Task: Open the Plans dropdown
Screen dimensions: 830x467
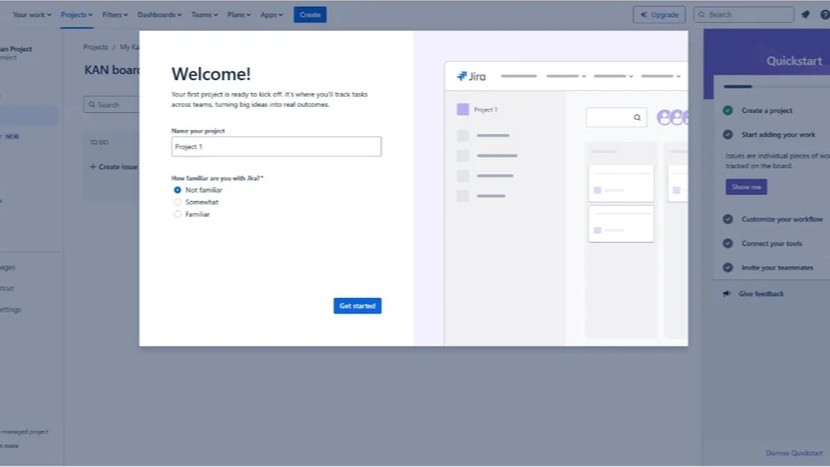Action: 239,15
